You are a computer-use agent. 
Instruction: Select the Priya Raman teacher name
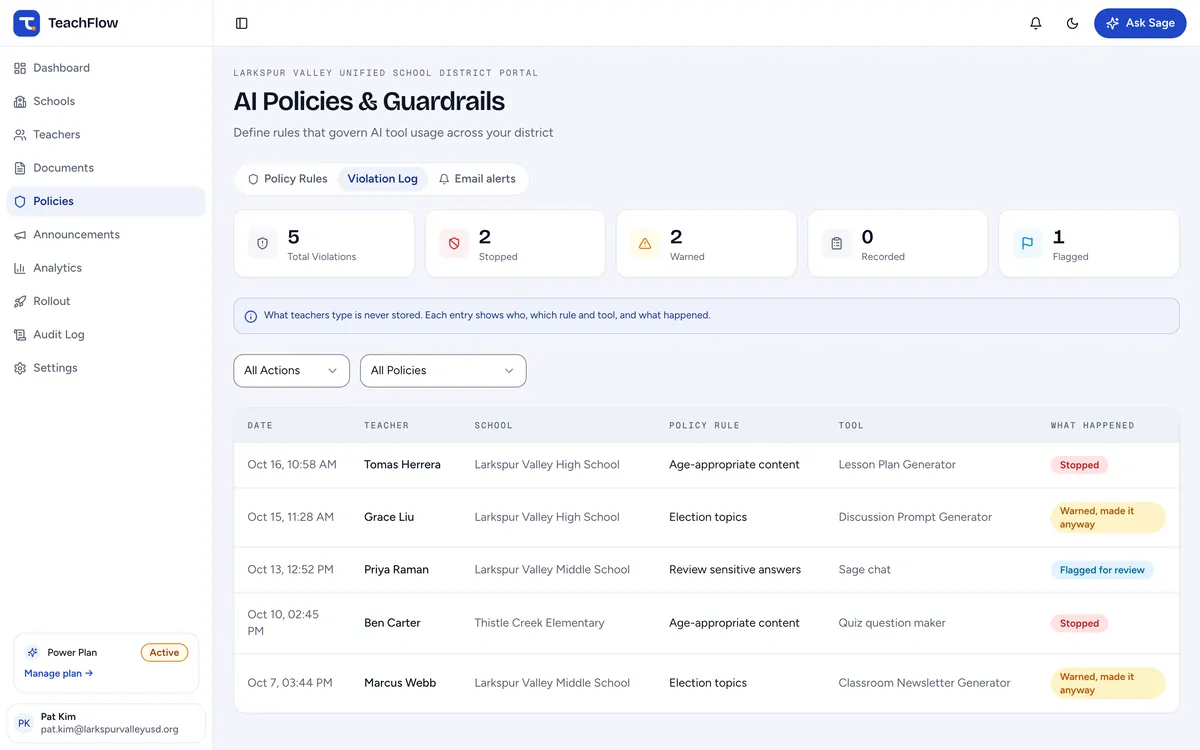(396, 570)
